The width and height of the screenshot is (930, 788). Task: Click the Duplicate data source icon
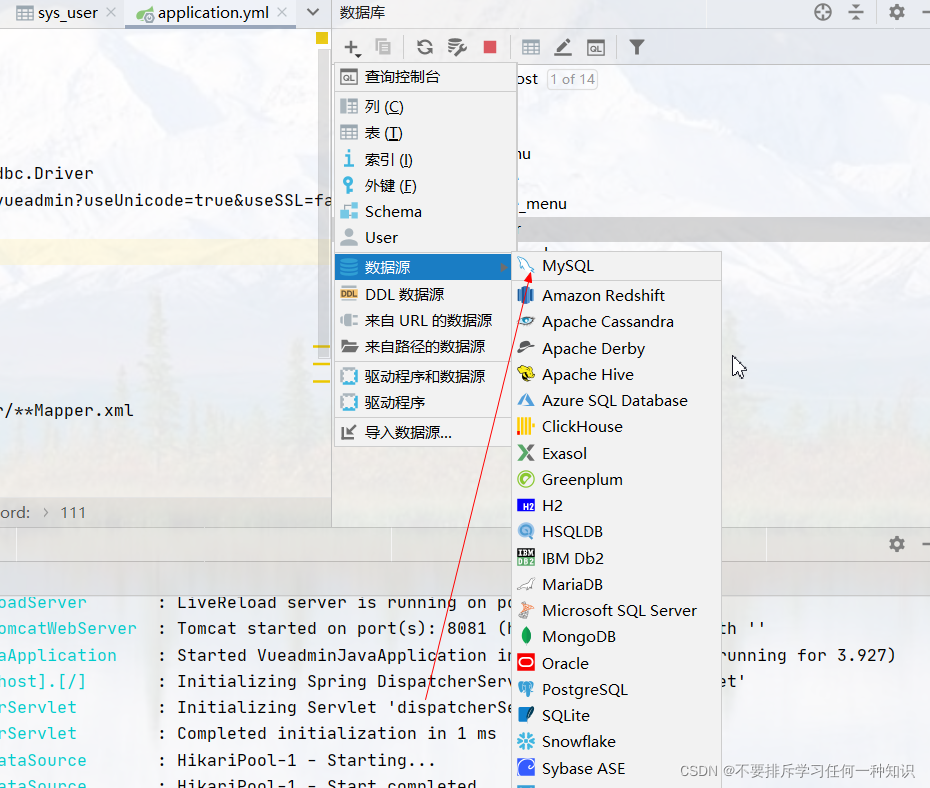383,47
